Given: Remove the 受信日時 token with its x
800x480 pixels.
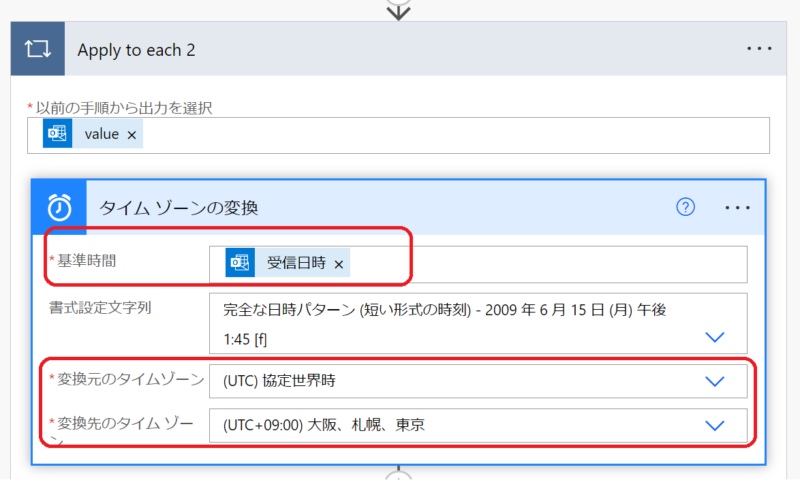Looking at the screenshot, I should [x=338, y=264].
